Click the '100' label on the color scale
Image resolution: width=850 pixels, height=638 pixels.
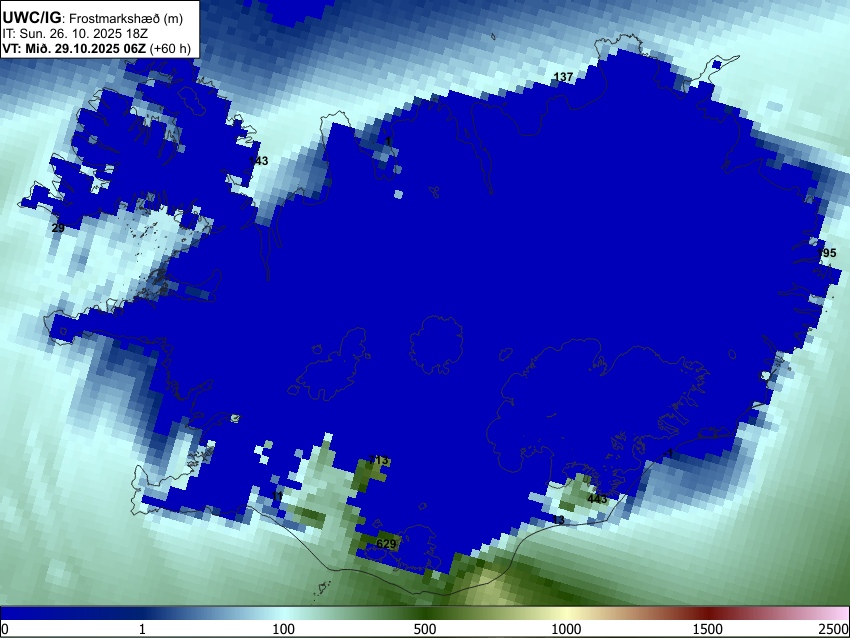(x=283, y=629)
